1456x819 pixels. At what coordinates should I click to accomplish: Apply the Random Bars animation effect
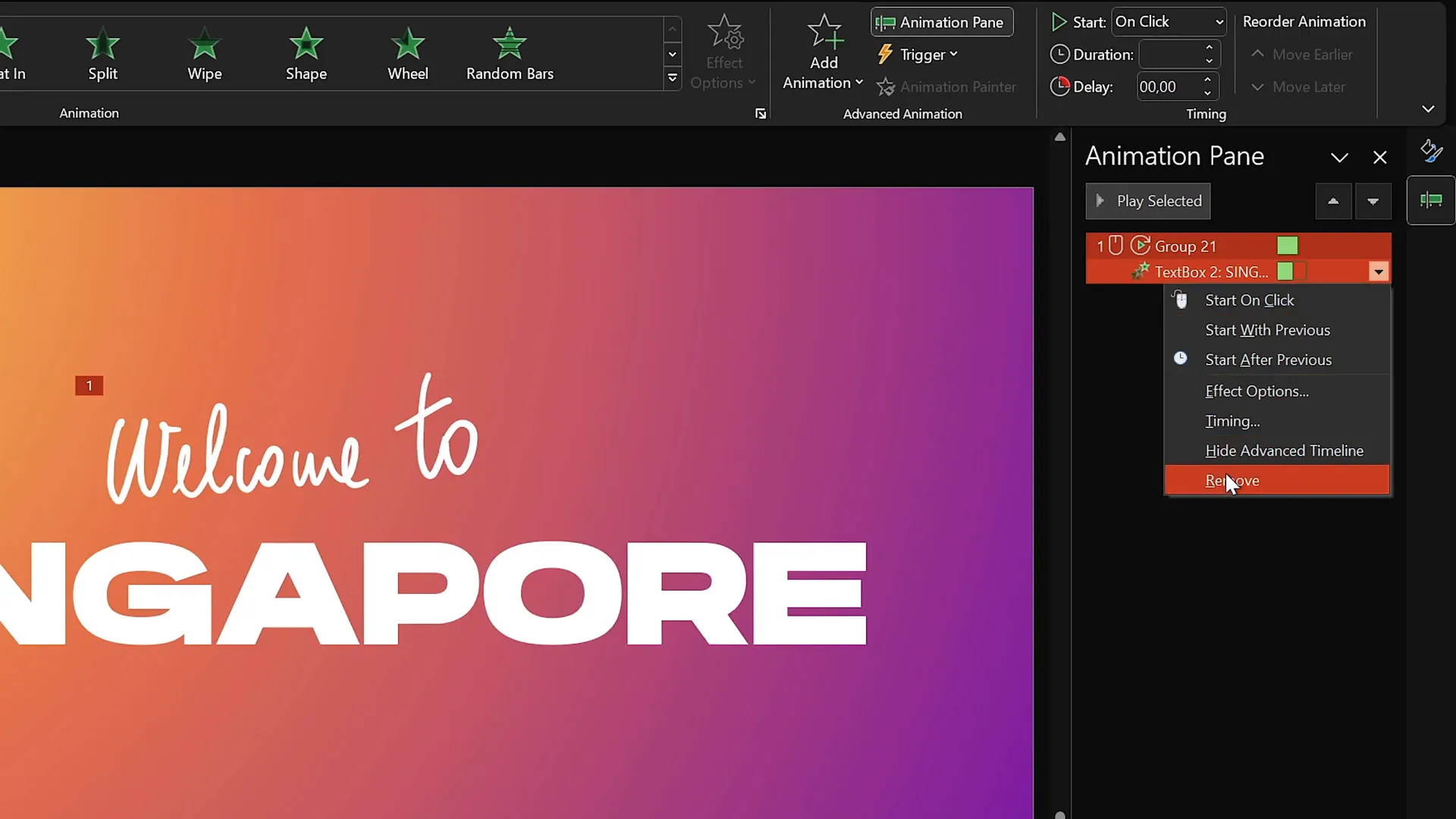(510, 53)
